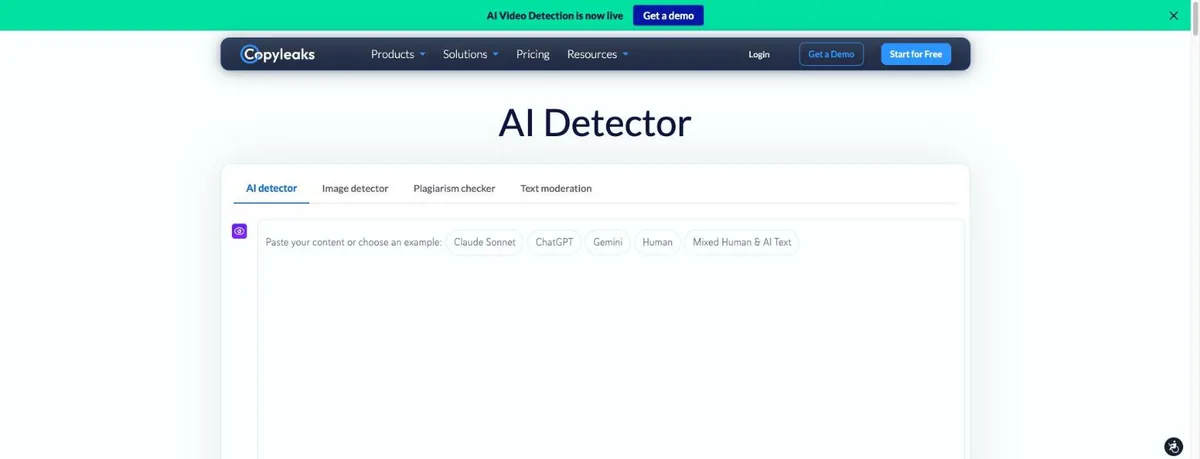1200x459 pixels.
Task: Dismiss the announcement banner with X
Action: point(1174,15)
